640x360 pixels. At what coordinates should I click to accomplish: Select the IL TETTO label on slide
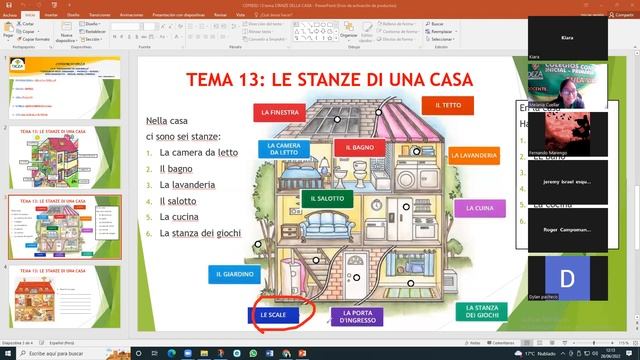click(448, 105)
